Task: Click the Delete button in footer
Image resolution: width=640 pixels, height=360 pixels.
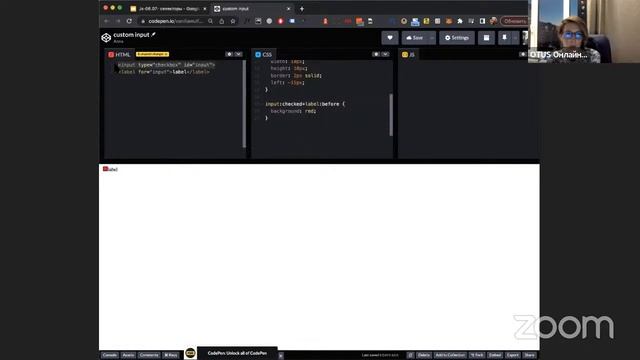Action: pos(424,355)
